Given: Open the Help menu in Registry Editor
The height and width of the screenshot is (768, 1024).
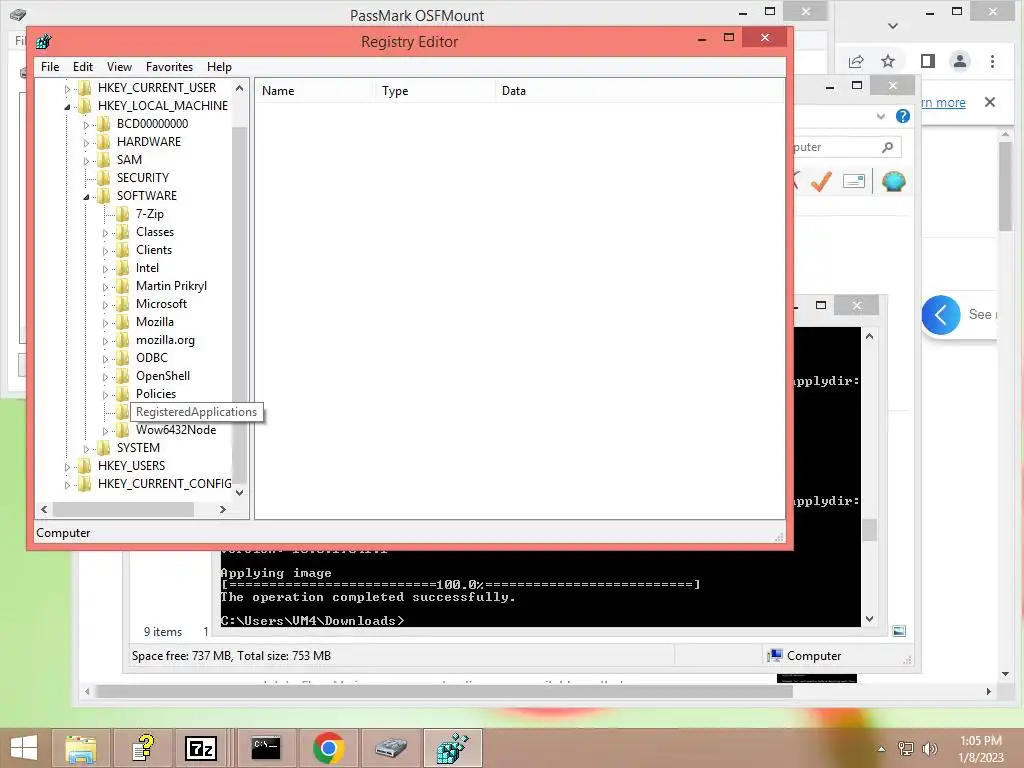Looking at the screenshot, I should point(219,67).
